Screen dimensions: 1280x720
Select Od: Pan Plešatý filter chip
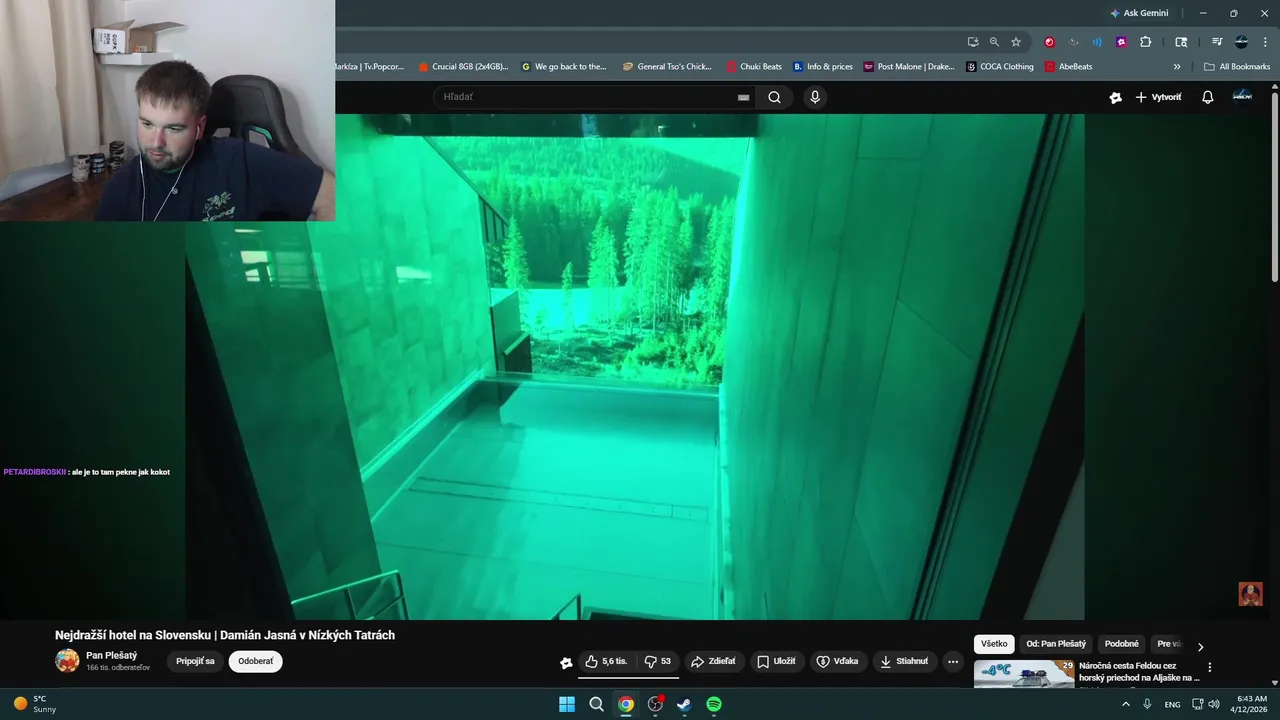tap(1056, 644)
